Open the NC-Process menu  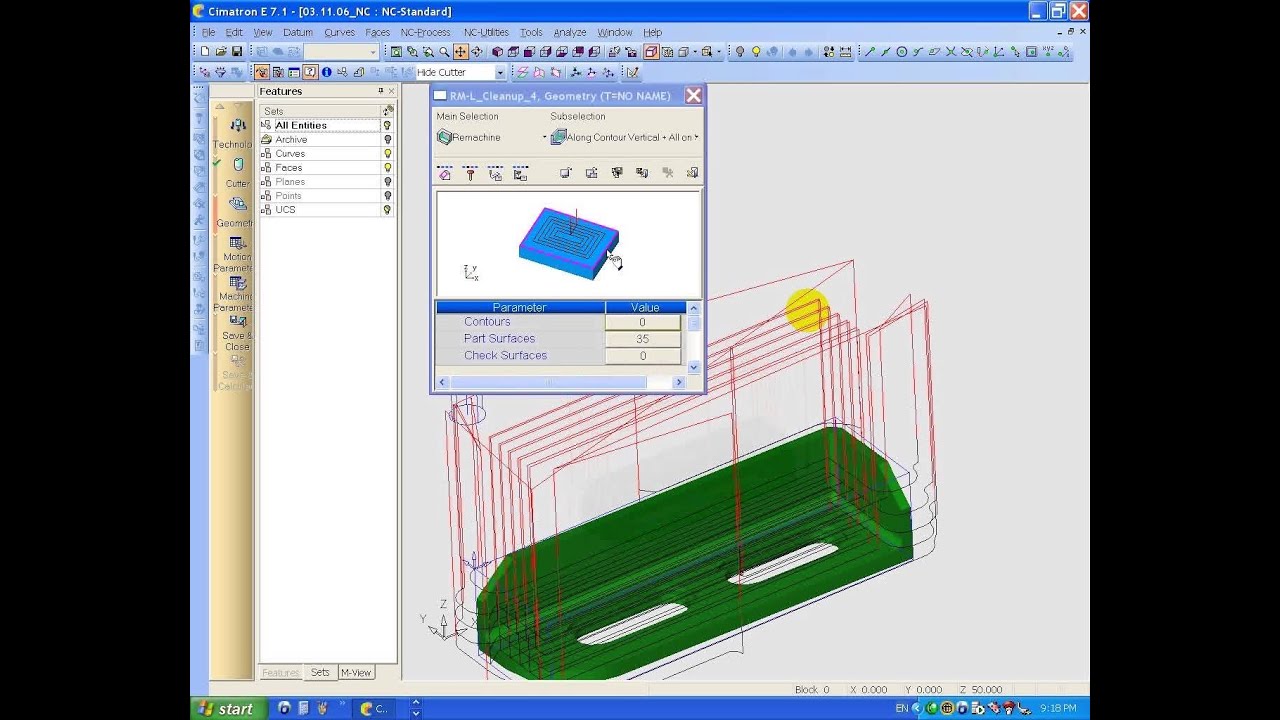[x=425, y=32]
